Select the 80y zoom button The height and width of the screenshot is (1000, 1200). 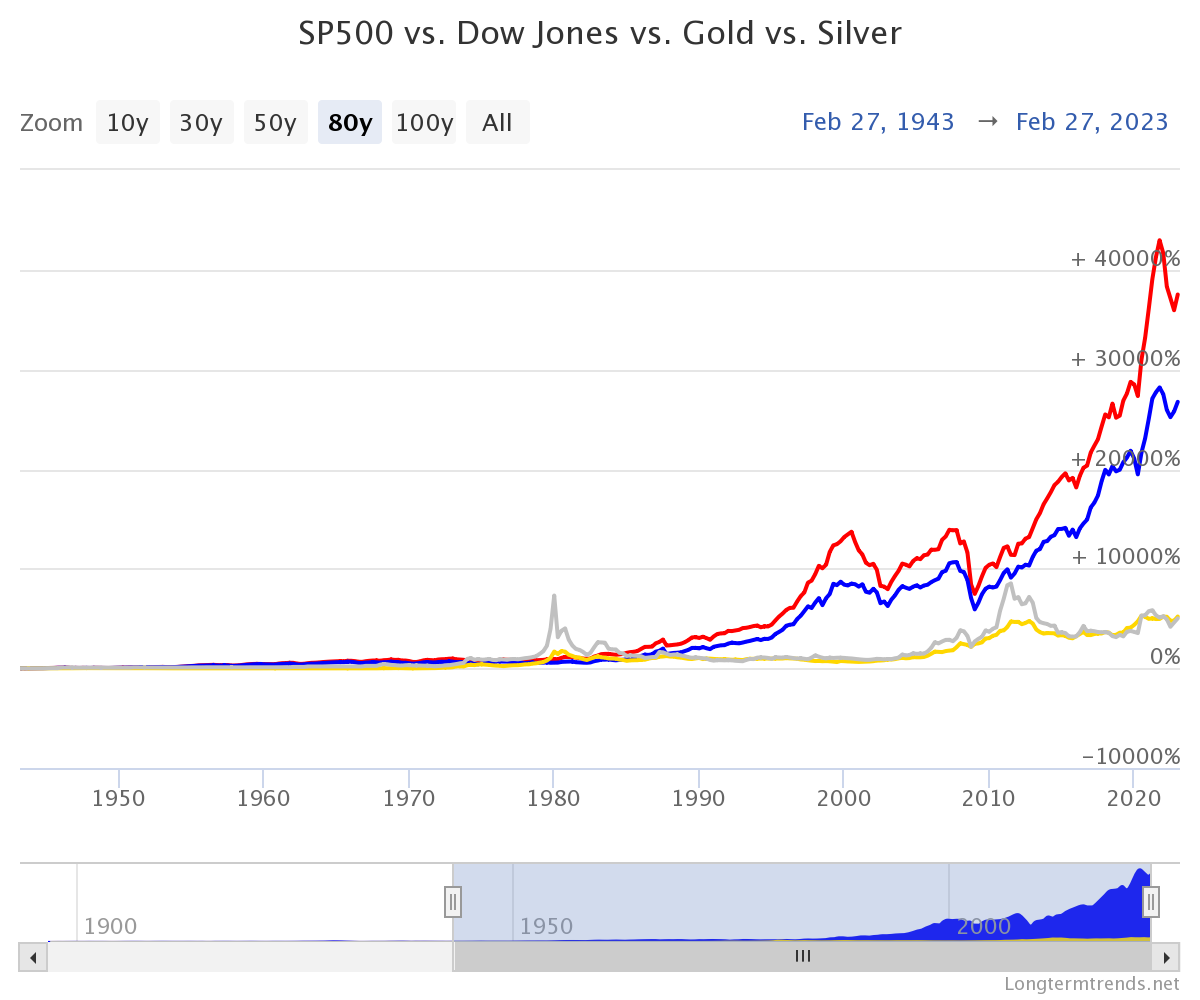350,122
